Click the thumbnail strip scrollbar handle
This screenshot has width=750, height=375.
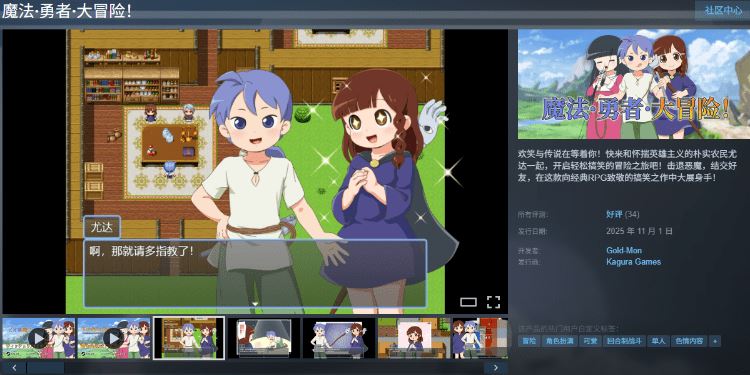coord(45,368)
